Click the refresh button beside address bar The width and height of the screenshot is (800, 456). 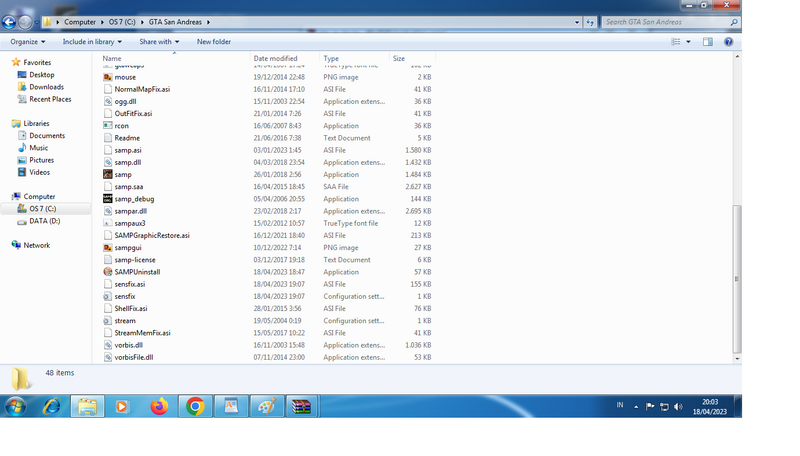coord(590,22)
